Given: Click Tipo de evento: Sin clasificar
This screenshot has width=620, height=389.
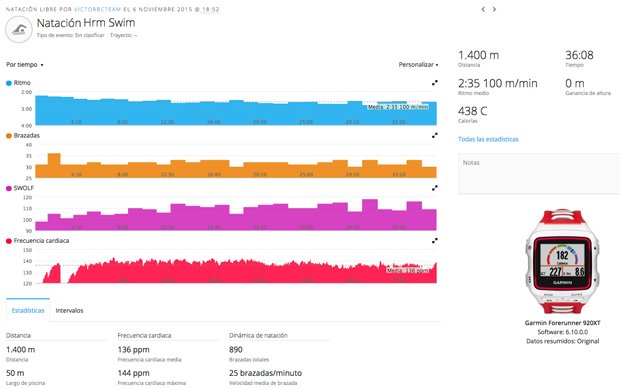Looking at the screenshot, I should point(70,35).
